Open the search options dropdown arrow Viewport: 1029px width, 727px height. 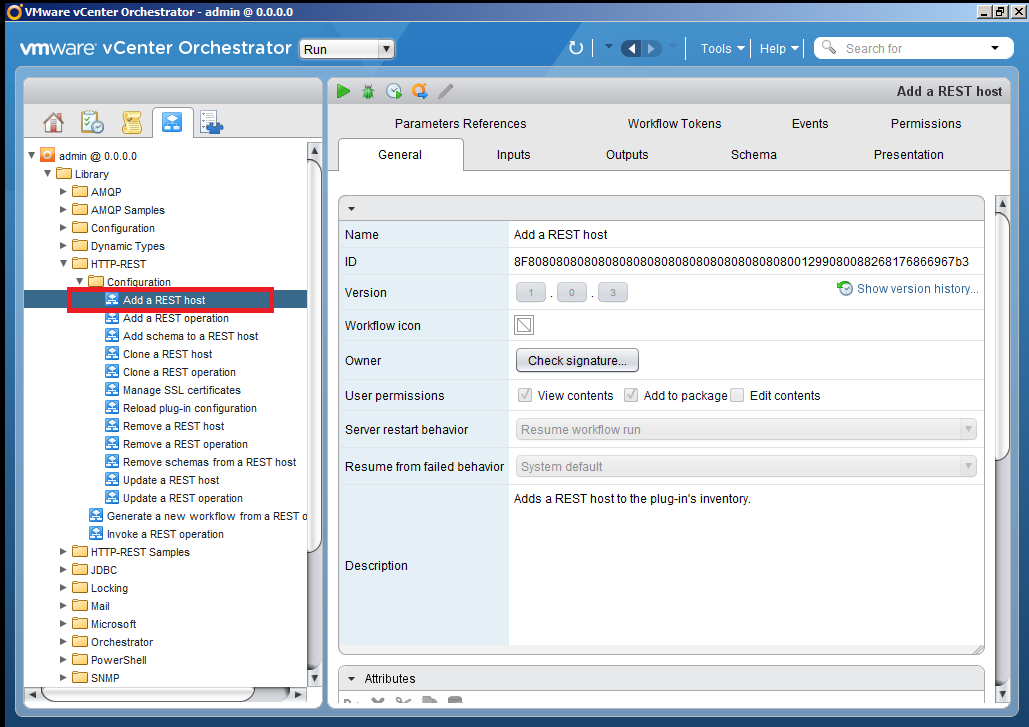pos(995,48)
